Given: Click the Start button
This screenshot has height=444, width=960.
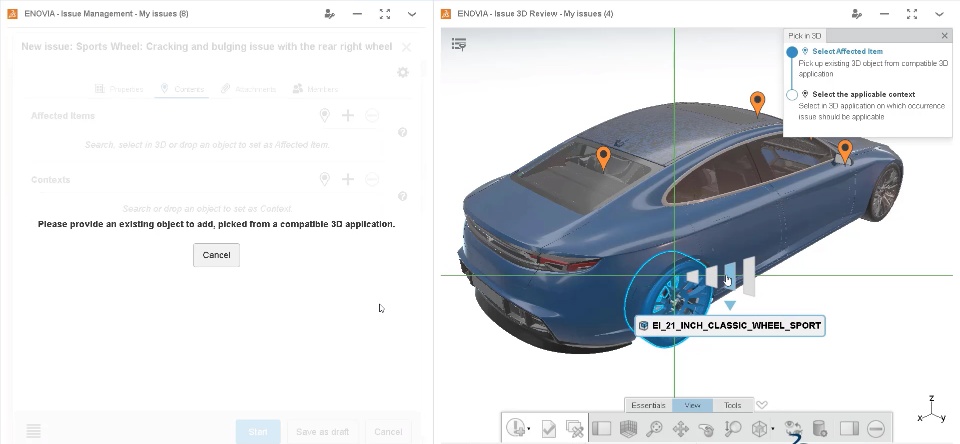Looking at the screenshot, I should coord(258,432).
